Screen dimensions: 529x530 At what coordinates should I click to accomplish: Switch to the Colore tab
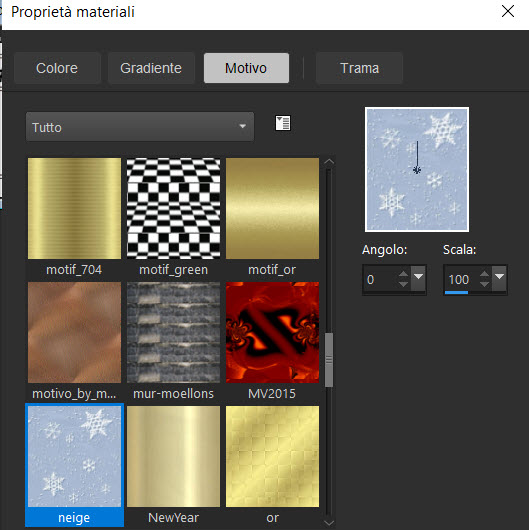pos(57,68)
